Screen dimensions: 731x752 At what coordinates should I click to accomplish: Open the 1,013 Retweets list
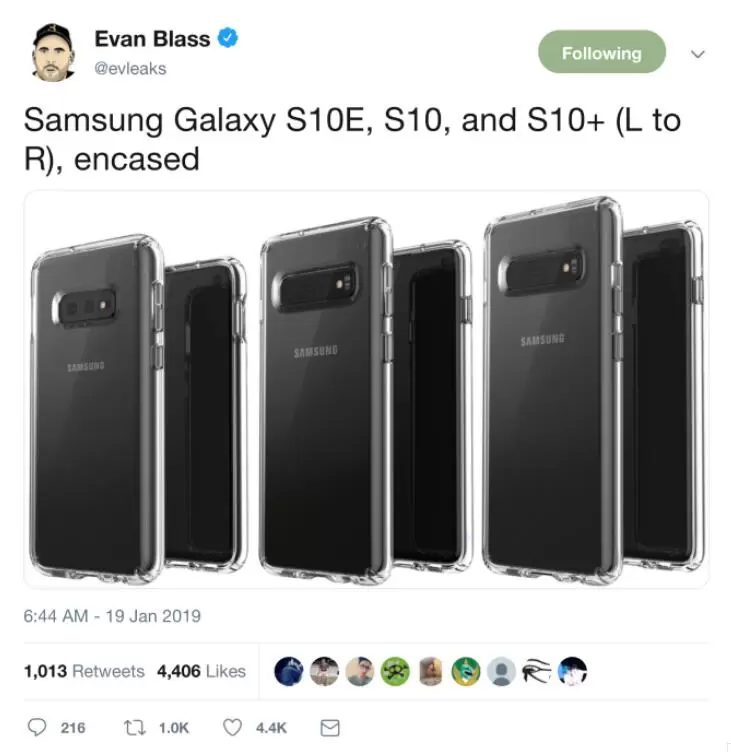pyautogui.click(x=84, y=671)
